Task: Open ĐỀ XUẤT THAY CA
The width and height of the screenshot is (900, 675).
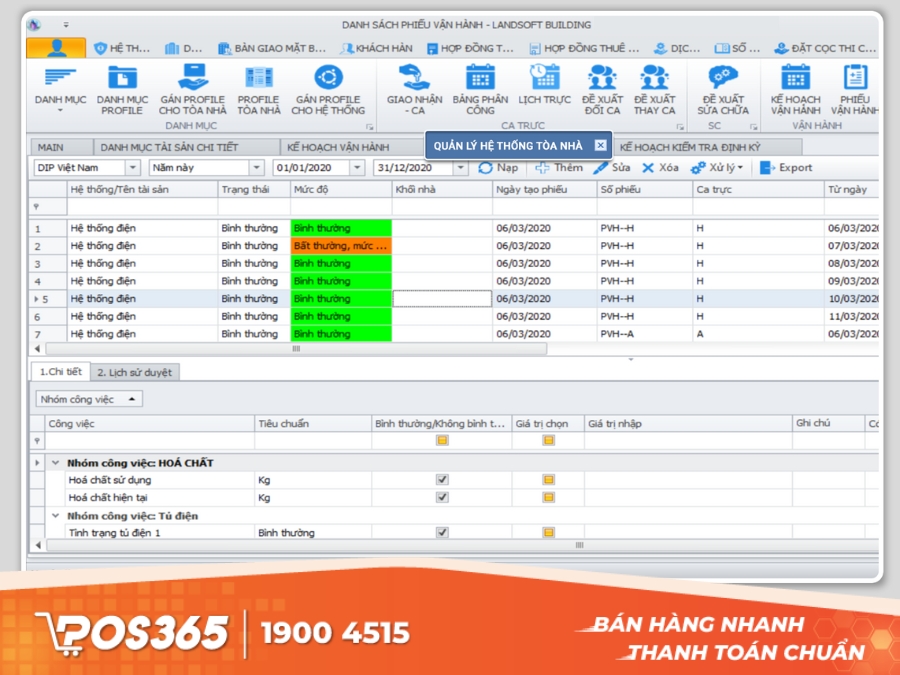Action: 657,90
